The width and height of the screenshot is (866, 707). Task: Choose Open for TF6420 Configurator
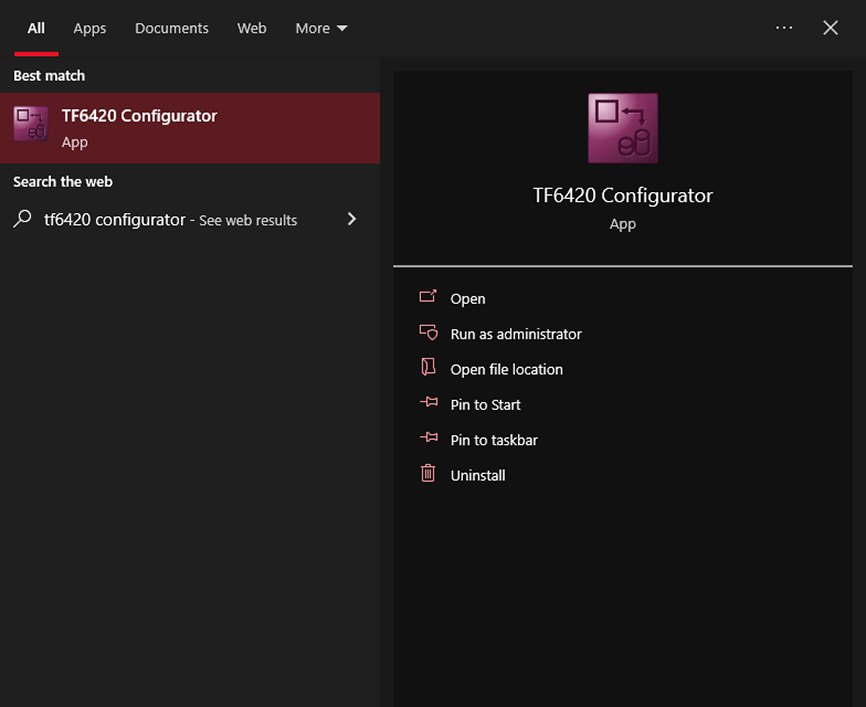[x=468, y=299]
